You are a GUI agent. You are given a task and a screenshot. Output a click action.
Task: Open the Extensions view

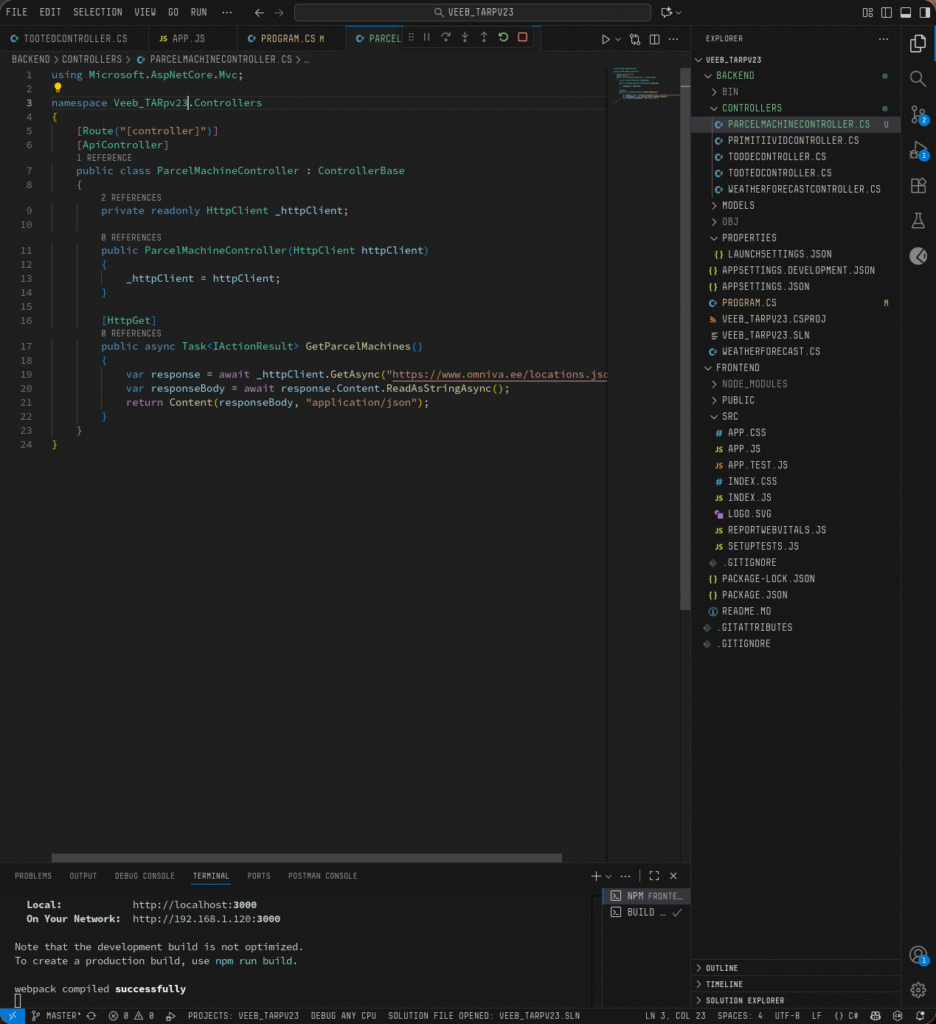click(x=918, y=186)
